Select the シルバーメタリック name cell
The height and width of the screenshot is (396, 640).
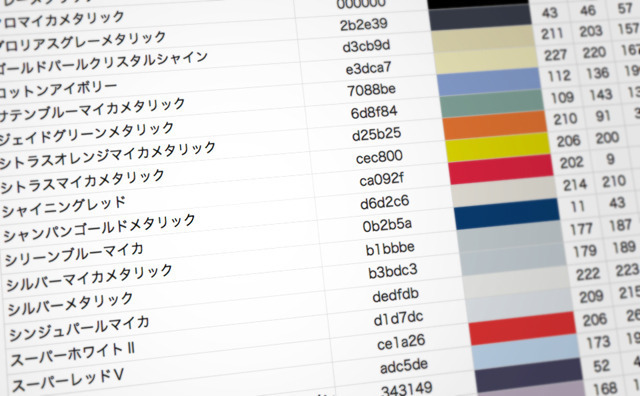tap(70, 304)
